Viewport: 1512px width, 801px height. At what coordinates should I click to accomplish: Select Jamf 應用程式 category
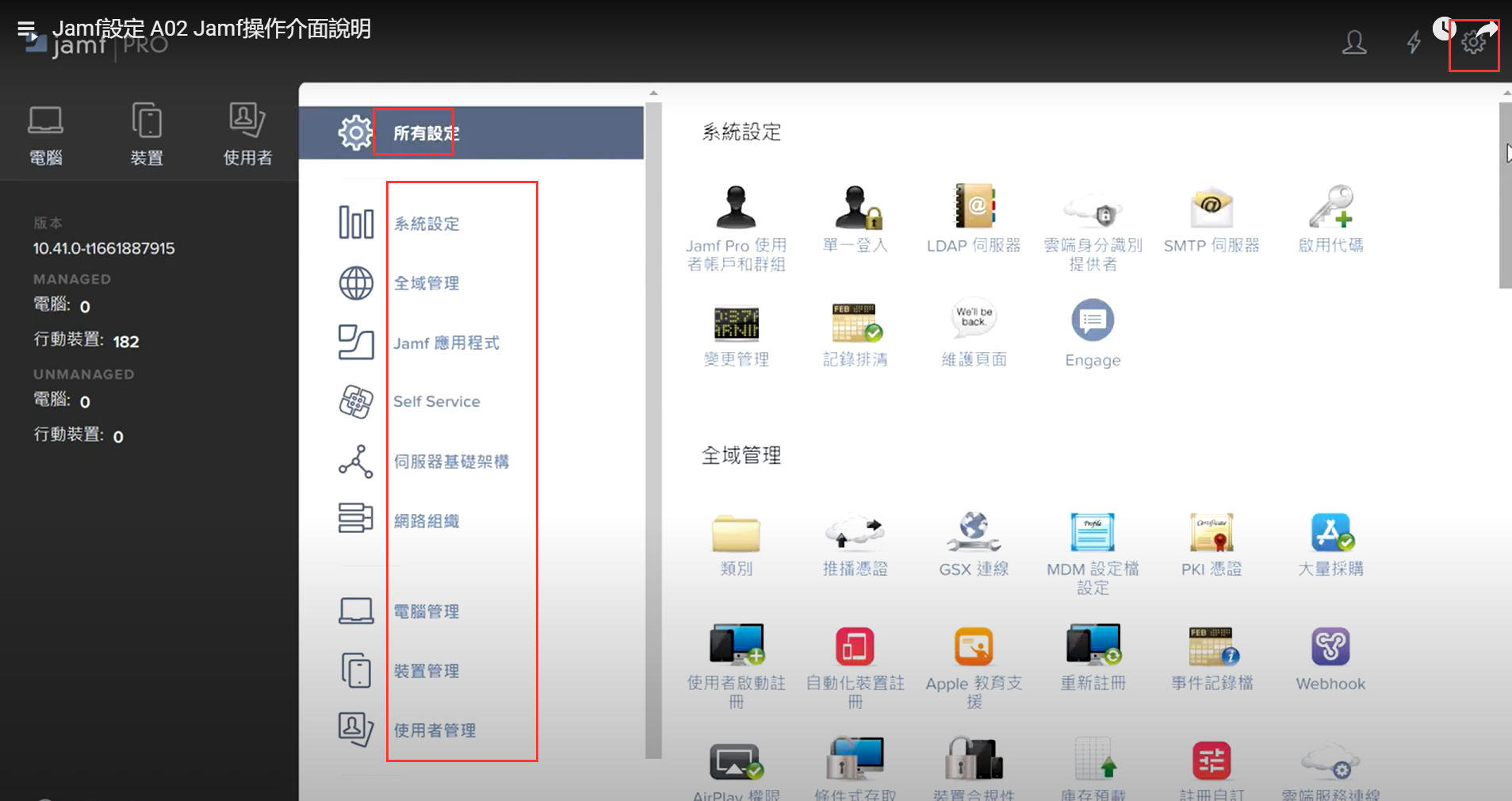pos(446,343)
